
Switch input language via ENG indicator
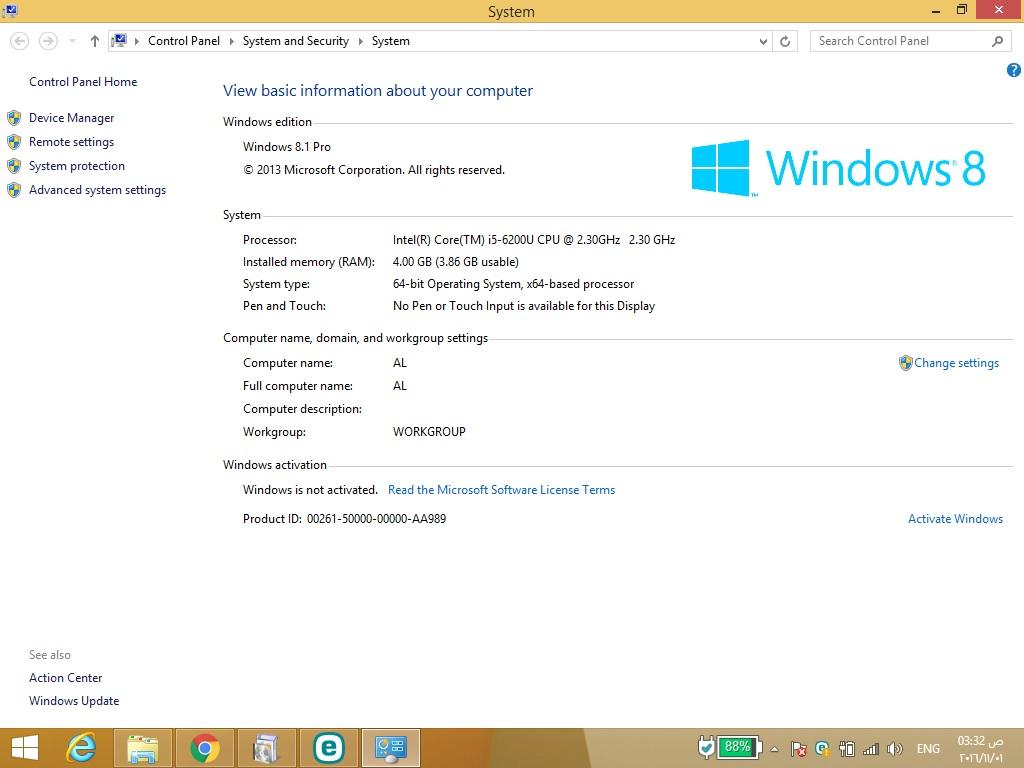(928, 749)
